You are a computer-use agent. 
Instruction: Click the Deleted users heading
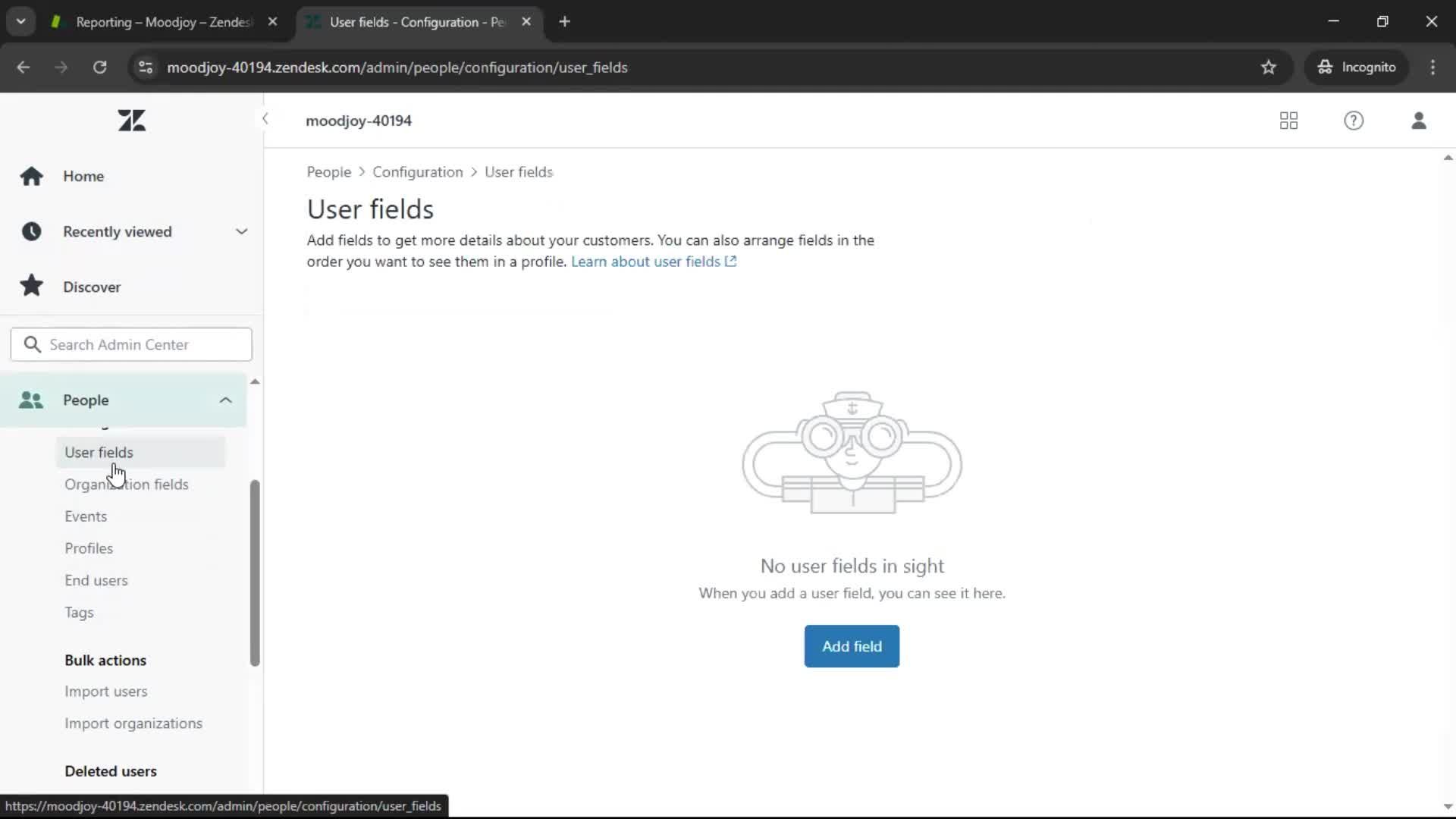111,771
